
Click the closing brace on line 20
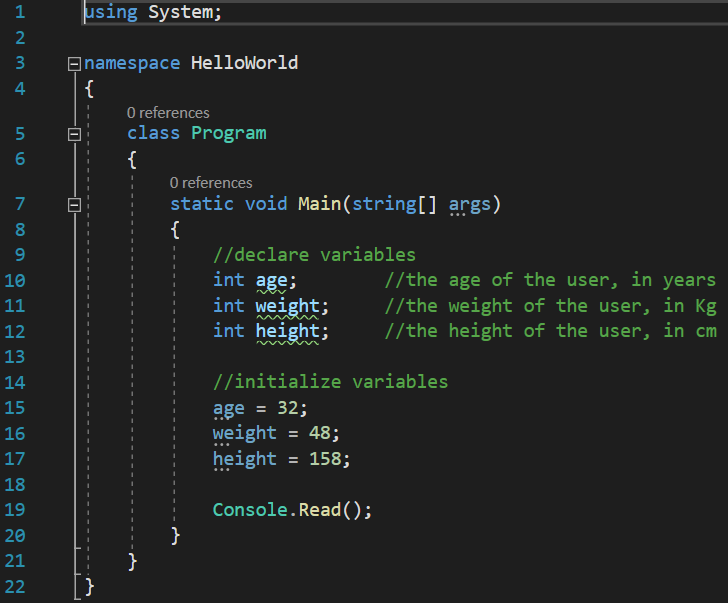(x=175, y=536)
